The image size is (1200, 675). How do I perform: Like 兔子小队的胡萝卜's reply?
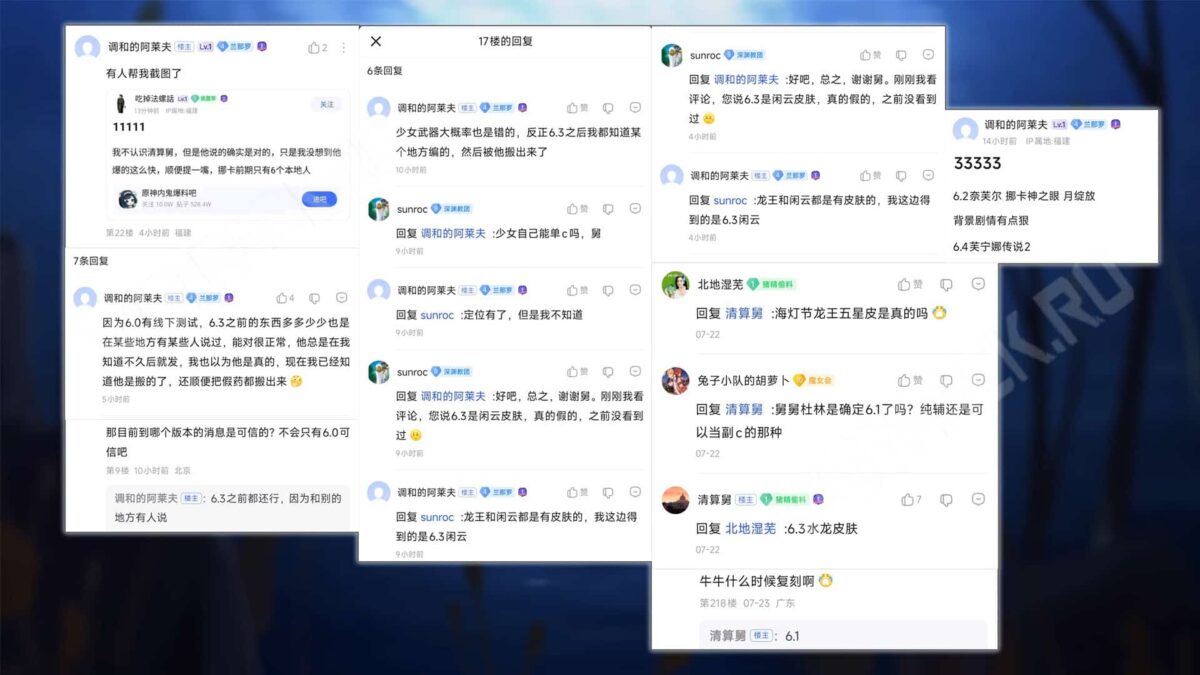click(x=910, y=380)
